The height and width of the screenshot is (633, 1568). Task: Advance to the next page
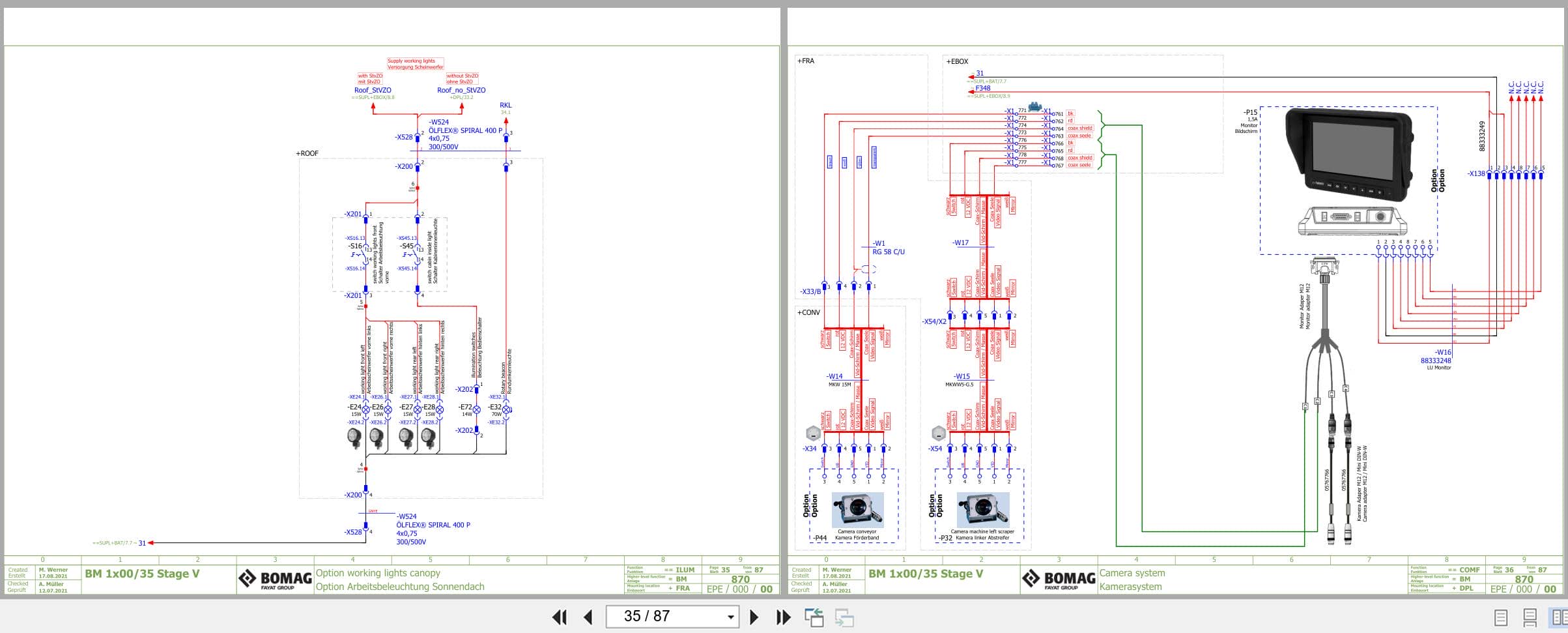(754, 617)
